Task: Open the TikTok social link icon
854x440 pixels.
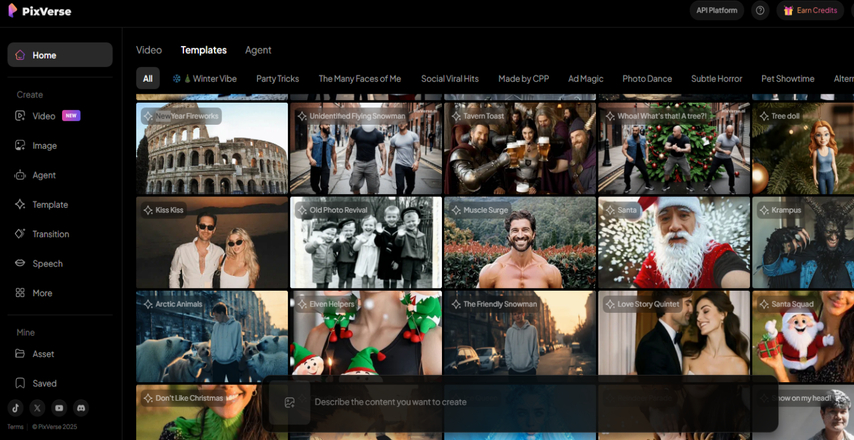Action: [16, 408]
